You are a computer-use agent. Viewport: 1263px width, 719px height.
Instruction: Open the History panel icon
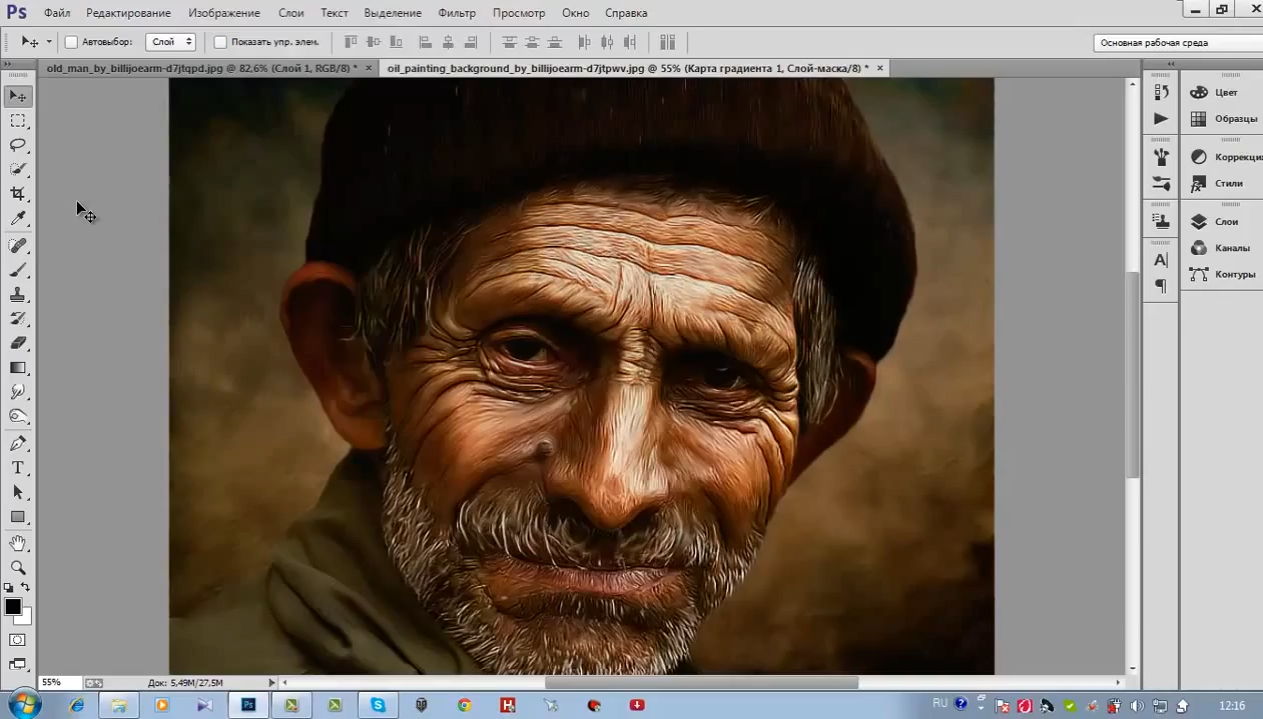[x=1161, y=92]
